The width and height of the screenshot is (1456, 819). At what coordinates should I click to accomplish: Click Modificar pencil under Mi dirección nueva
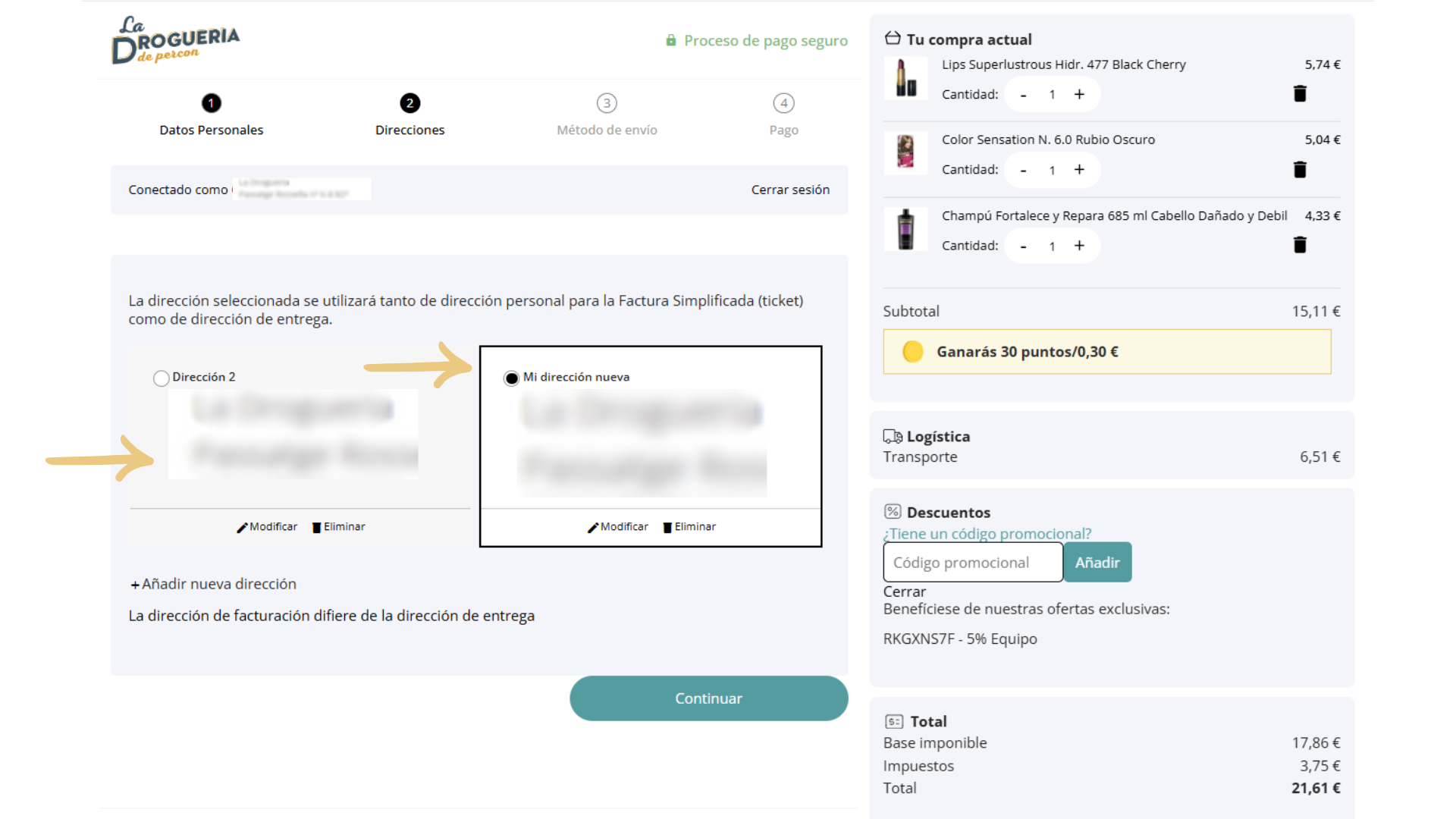tap(593, 527)
